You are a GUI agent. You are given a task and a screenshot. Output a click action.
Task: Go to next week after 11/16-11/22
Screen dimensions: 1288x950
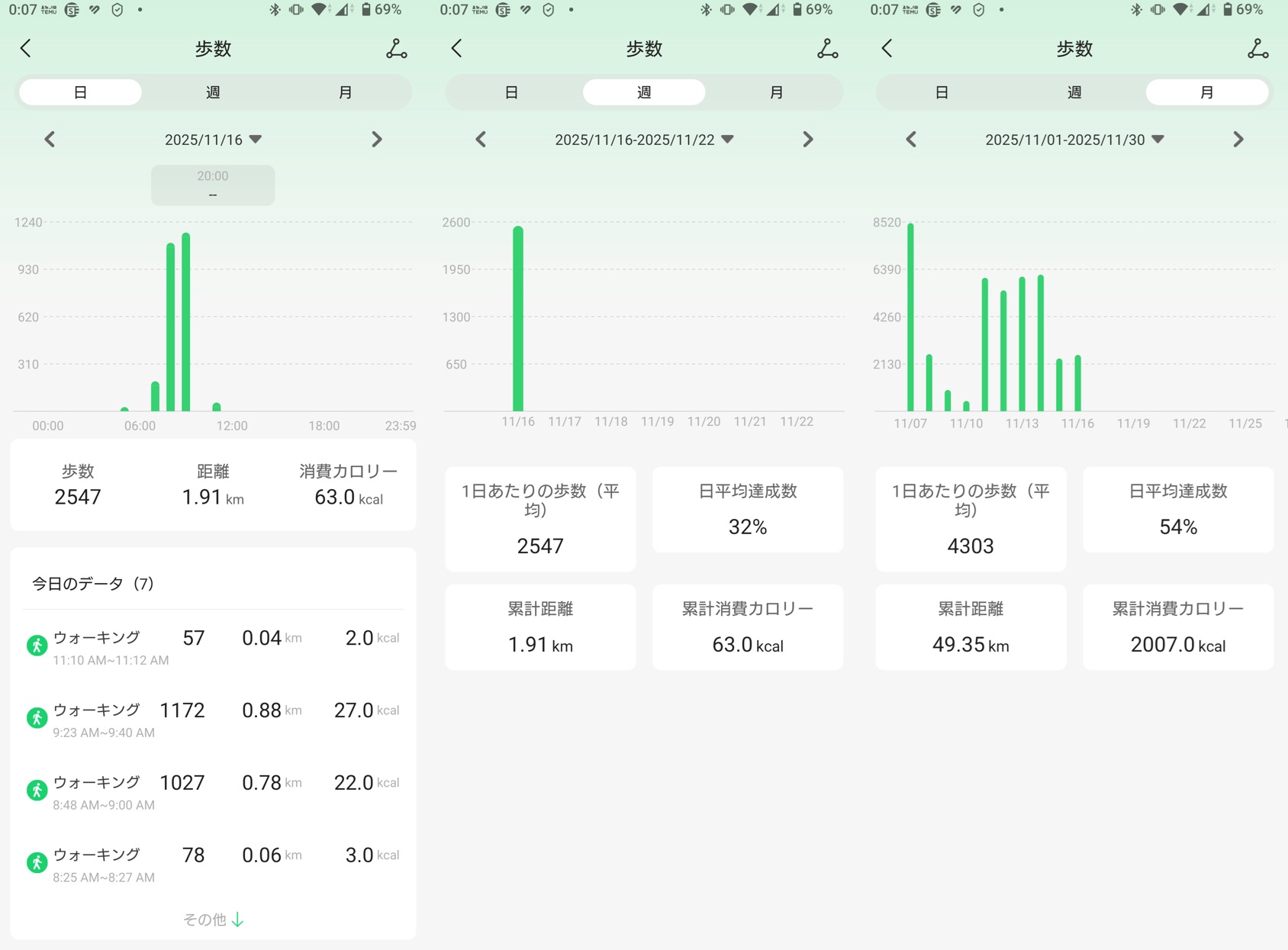[807, 140]
